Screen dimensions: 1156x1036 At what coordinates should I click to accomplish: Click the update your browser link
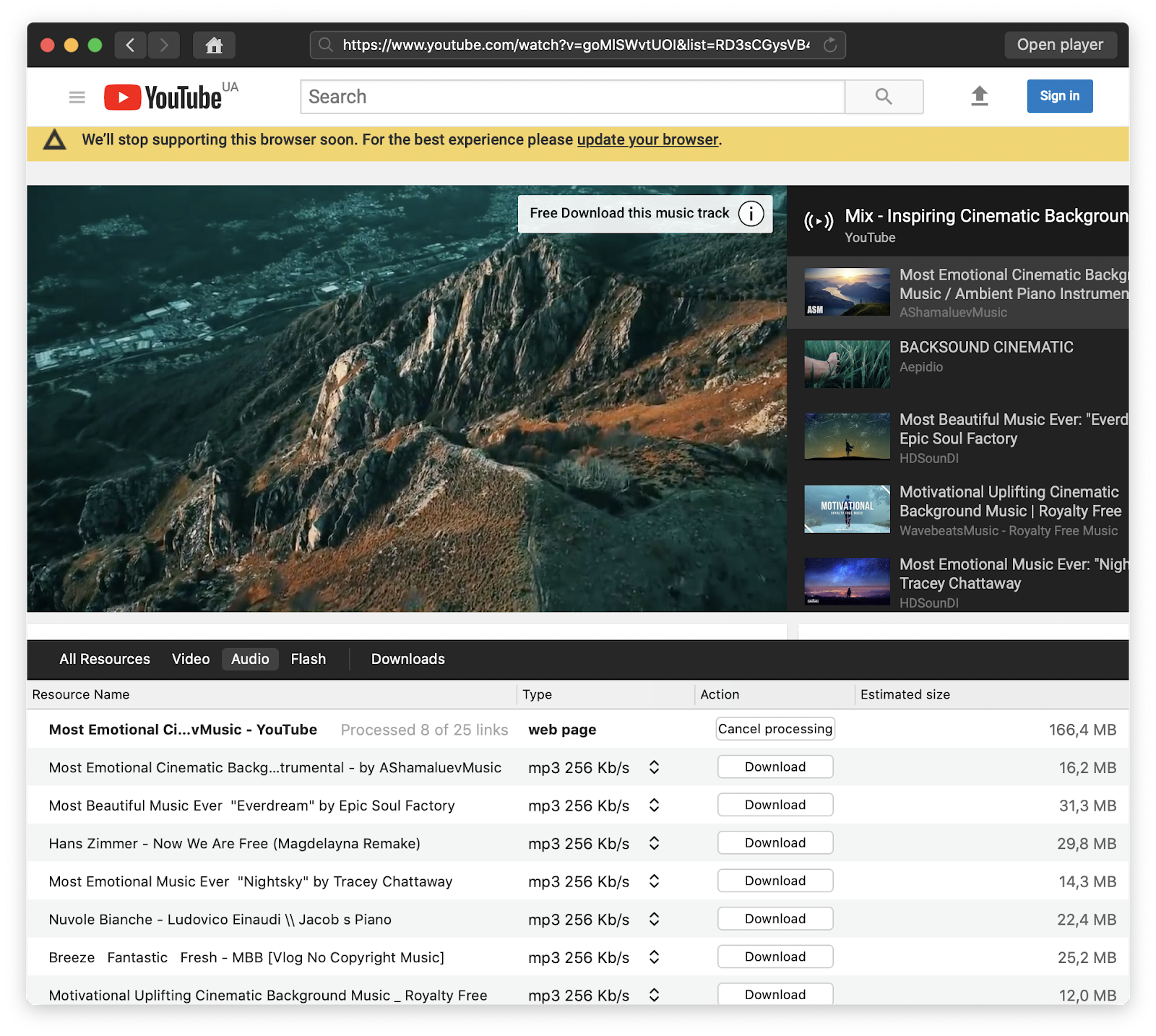[x=647, y=139]
